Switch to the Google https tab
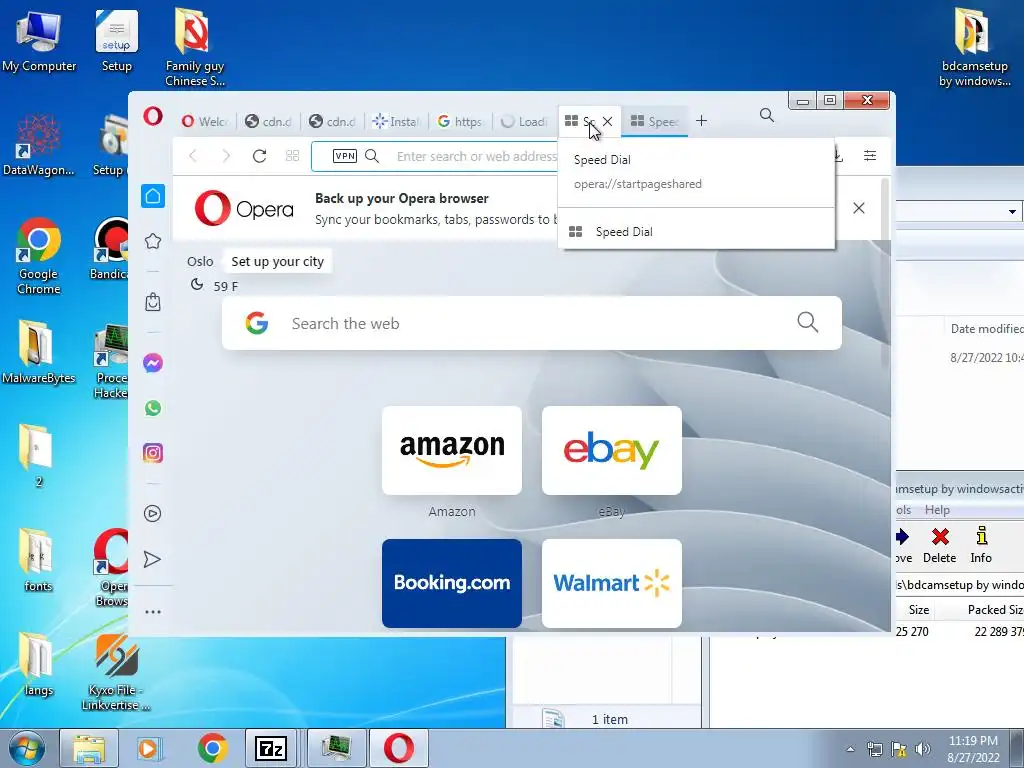The height and width of the screenshot is (768, 1024). (460, 121)
